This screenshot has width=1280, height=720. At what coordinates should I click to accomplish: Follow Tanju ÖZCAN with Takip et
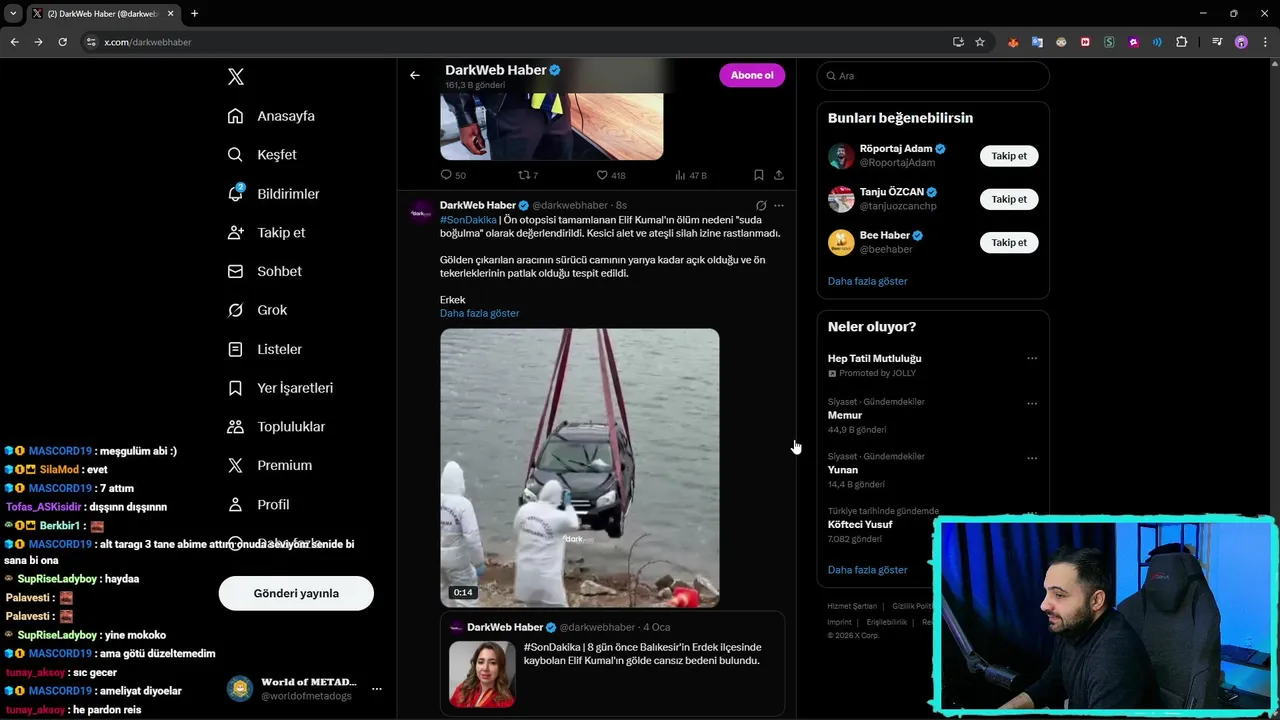pos(1009,199)
